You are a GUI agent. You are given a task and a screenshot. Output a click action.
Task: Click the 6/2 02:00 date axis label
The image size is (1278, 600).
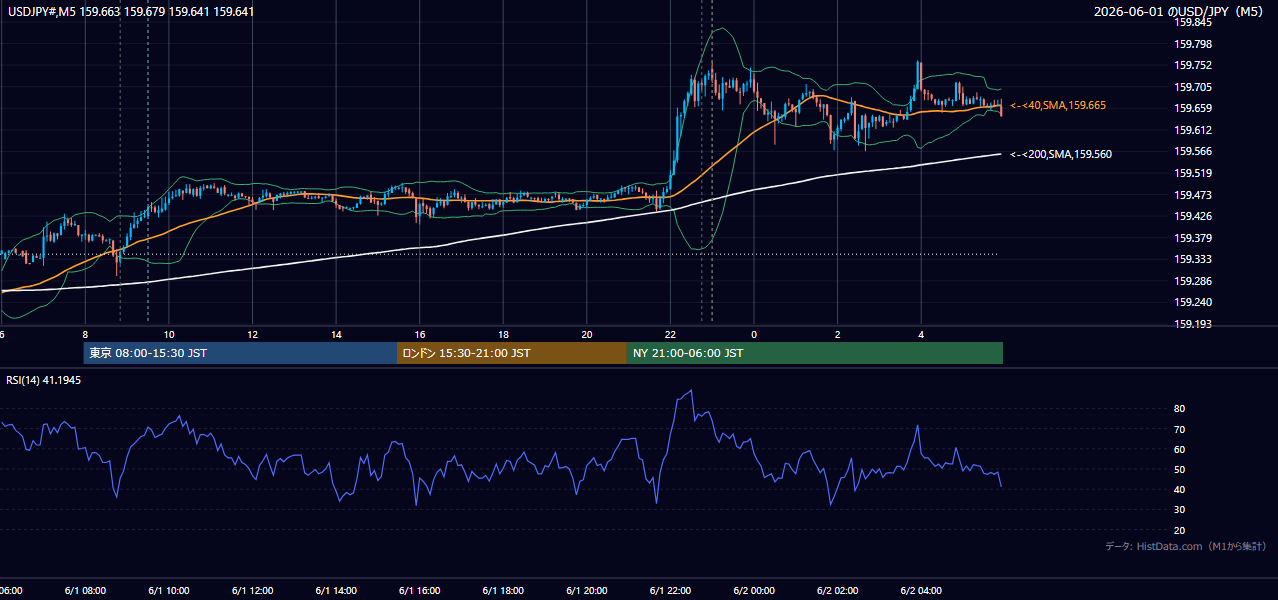838,590
